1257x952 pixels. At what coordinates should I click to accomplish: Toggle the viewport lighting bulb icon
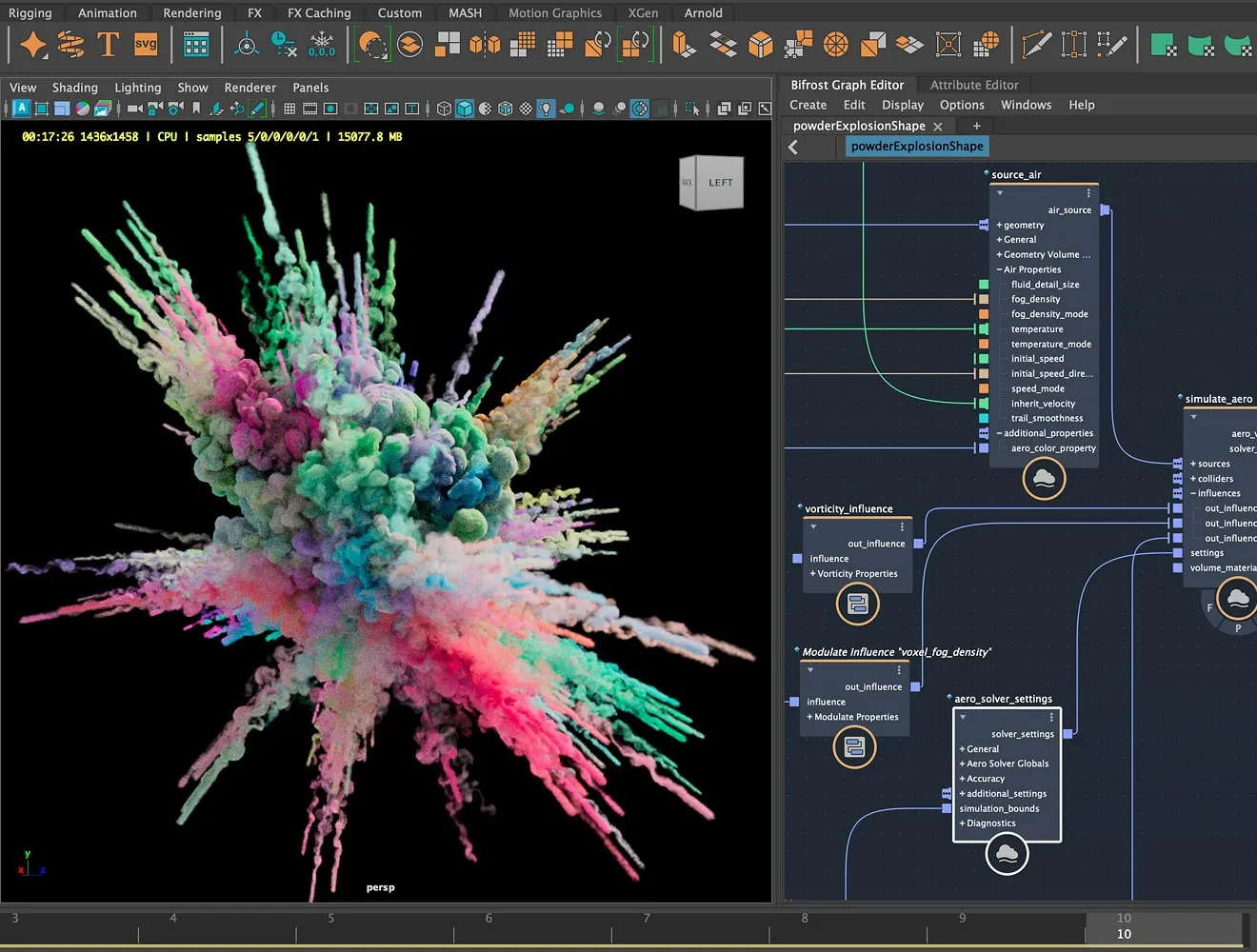[x=546, y=108]
